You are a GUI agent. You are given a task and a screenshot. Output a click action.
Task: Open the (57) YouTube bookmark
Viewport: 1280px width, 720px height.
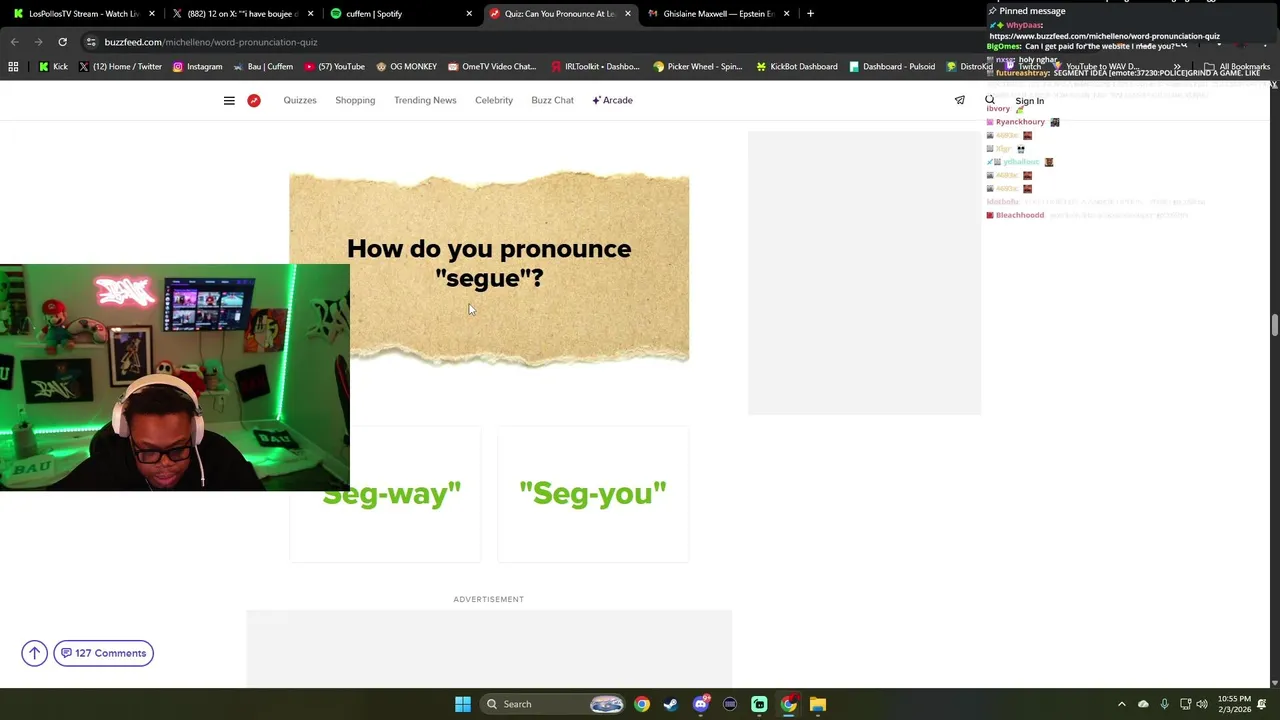(334, 67)
